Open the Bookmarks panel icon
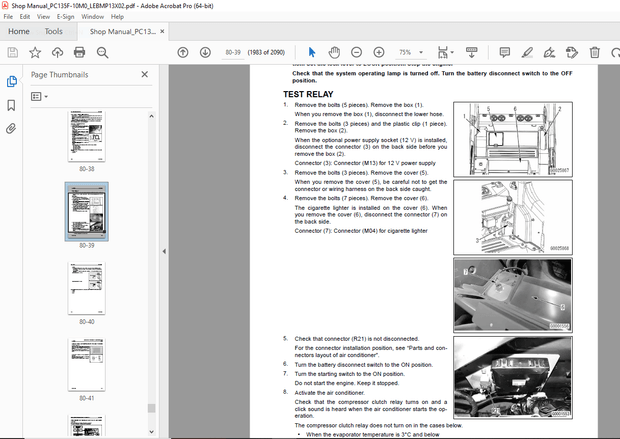Image resolution: width=620 pixels, height=439 pixels. click(11, 105)
